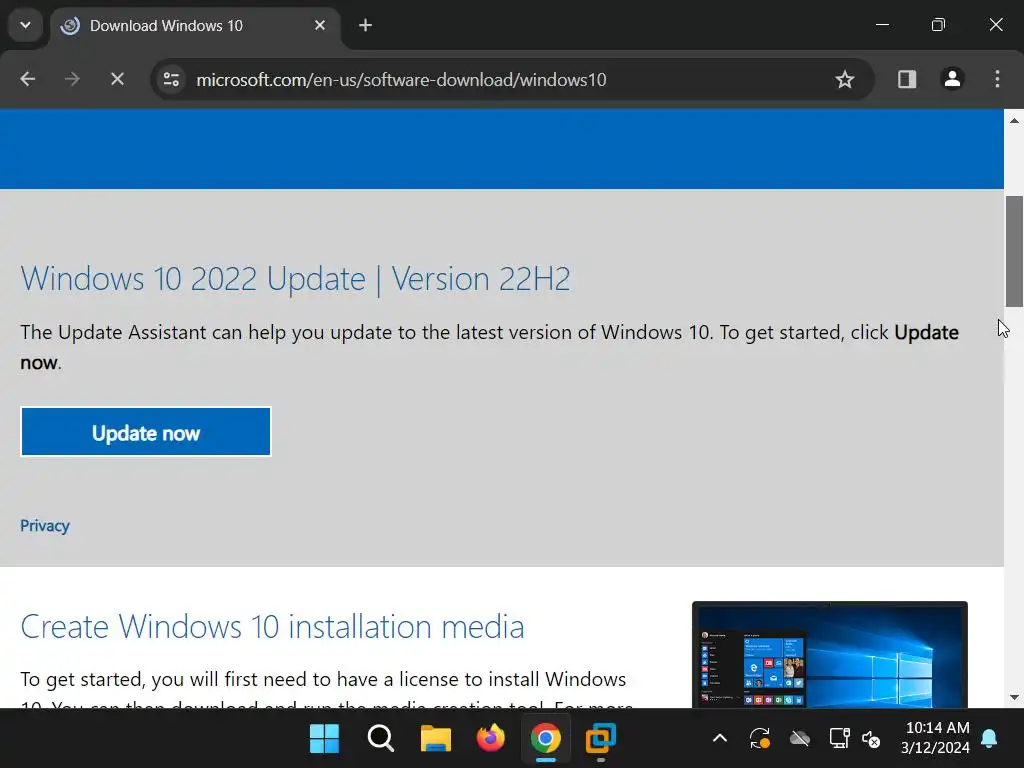
Task: Click the Update now button
Action: 146,432
